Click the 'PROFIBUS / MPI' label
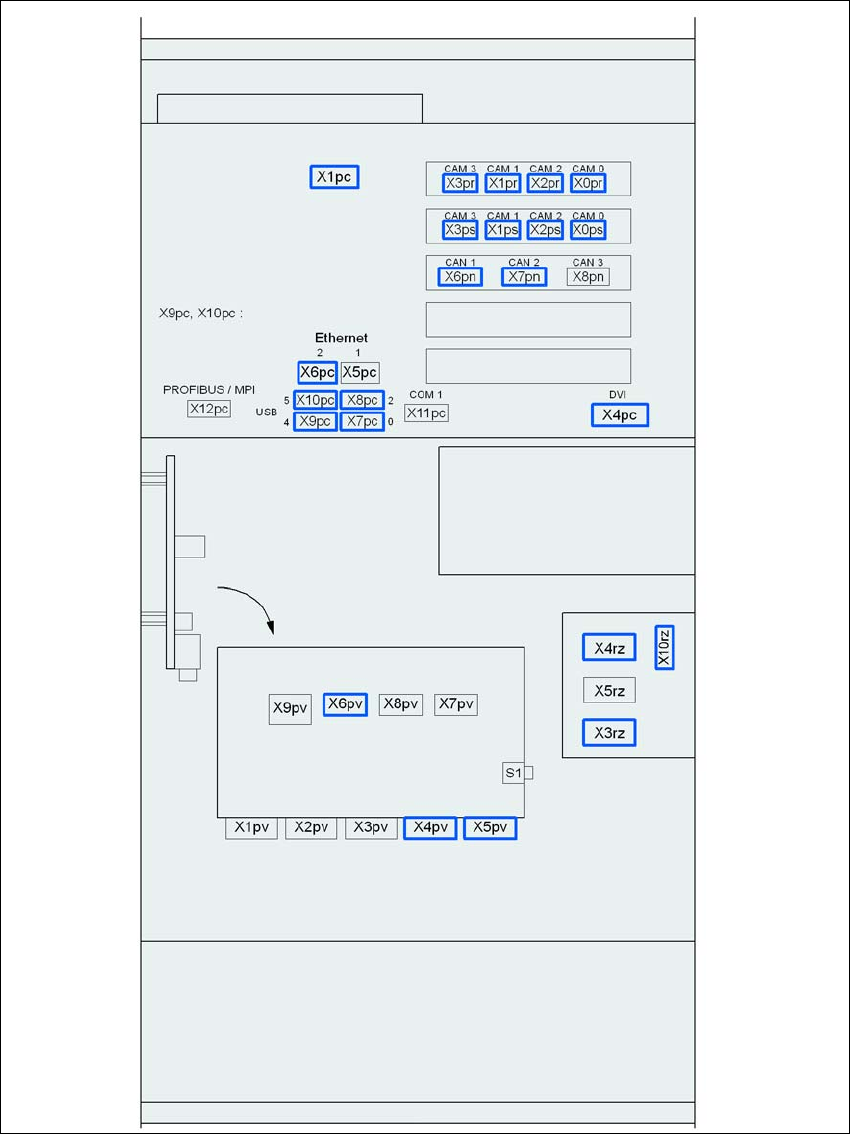This screenshot has height=1134, width=850. 209,390
